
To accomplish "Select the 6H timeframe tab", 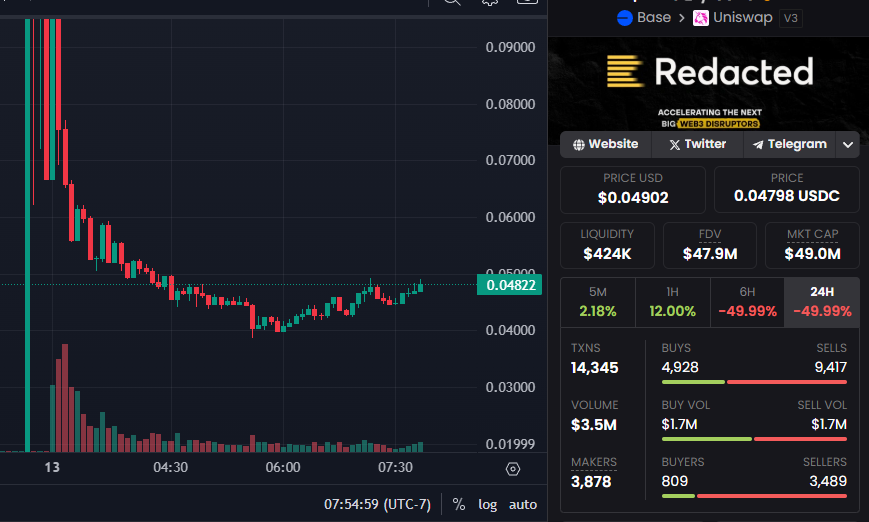I will tap(747, 303).
